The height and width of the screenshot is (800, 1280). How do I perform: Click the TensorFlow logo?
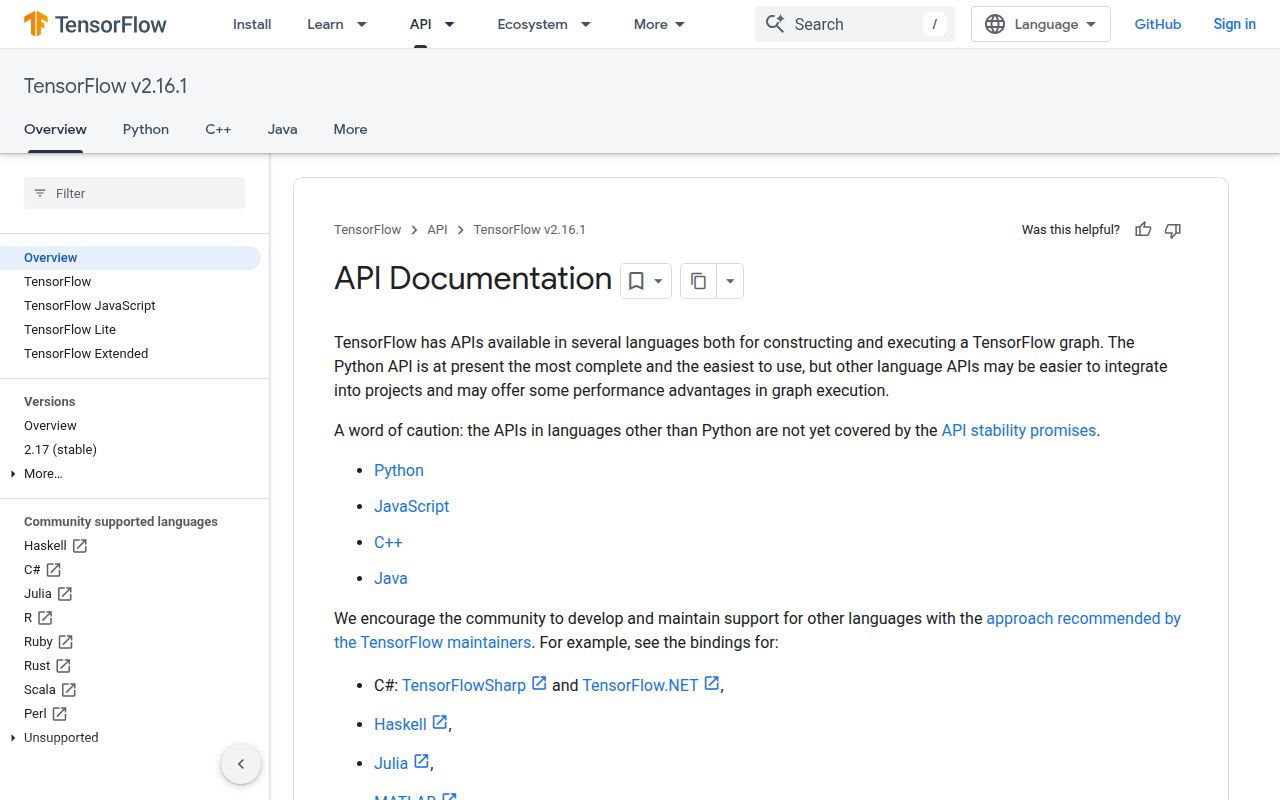click(95, 24)
